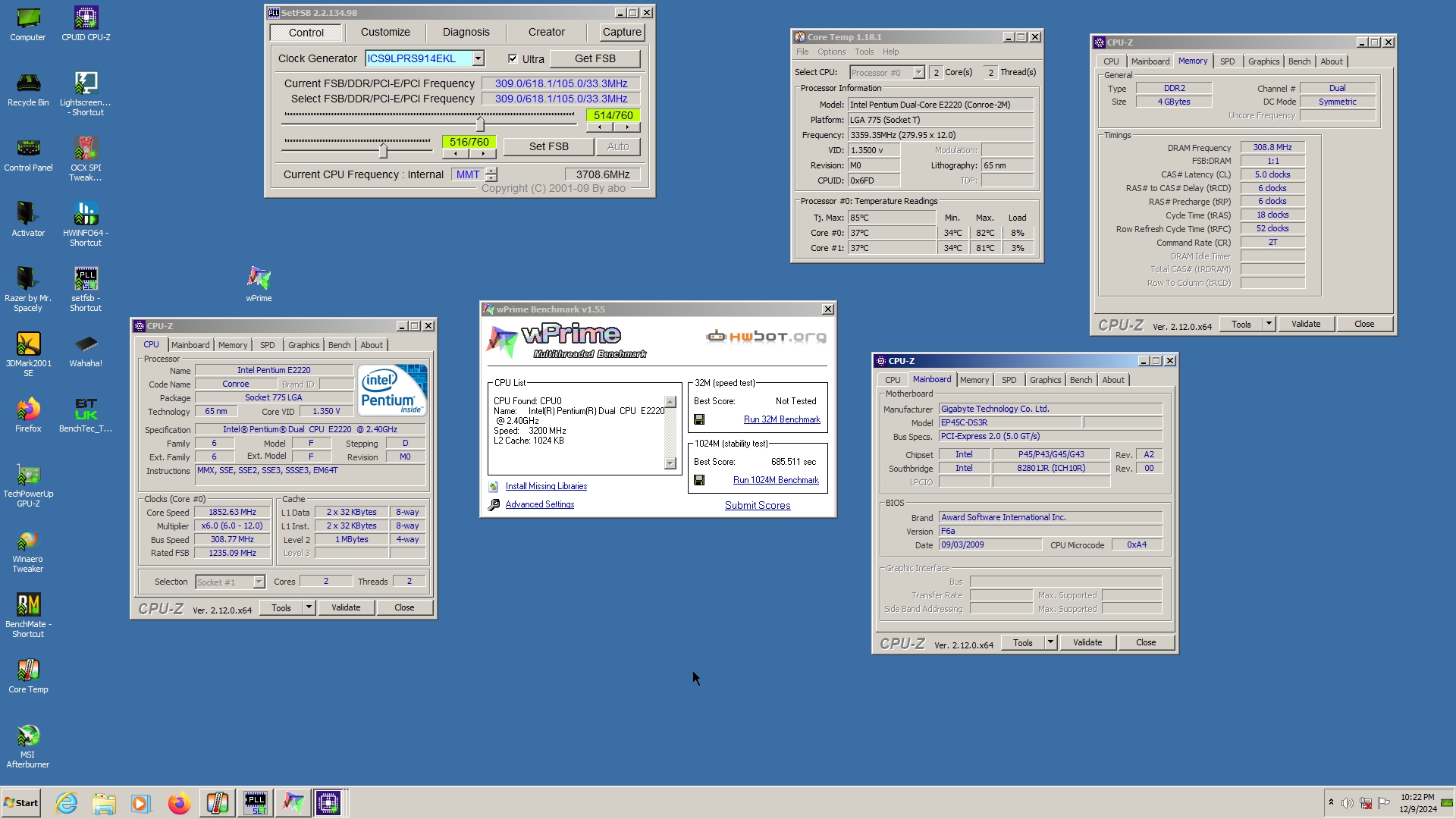Open the MSI Afterburner desktop icon
The width and height of the screenshot is (1456, 819).
coord(28,745)
